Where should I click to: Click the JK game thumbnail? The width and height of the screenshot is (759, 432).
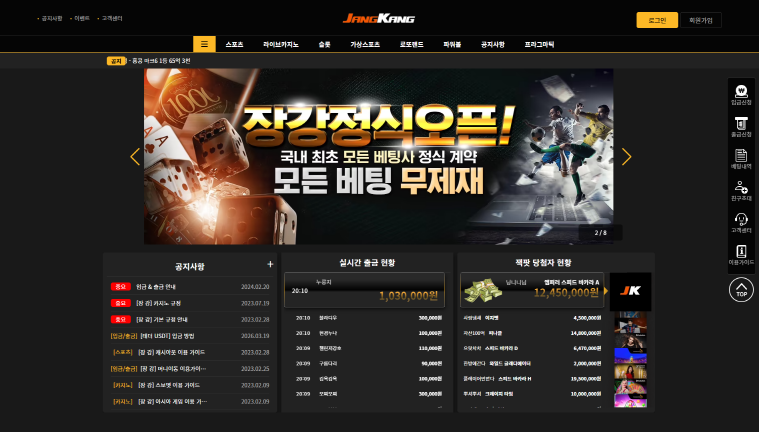630,291
